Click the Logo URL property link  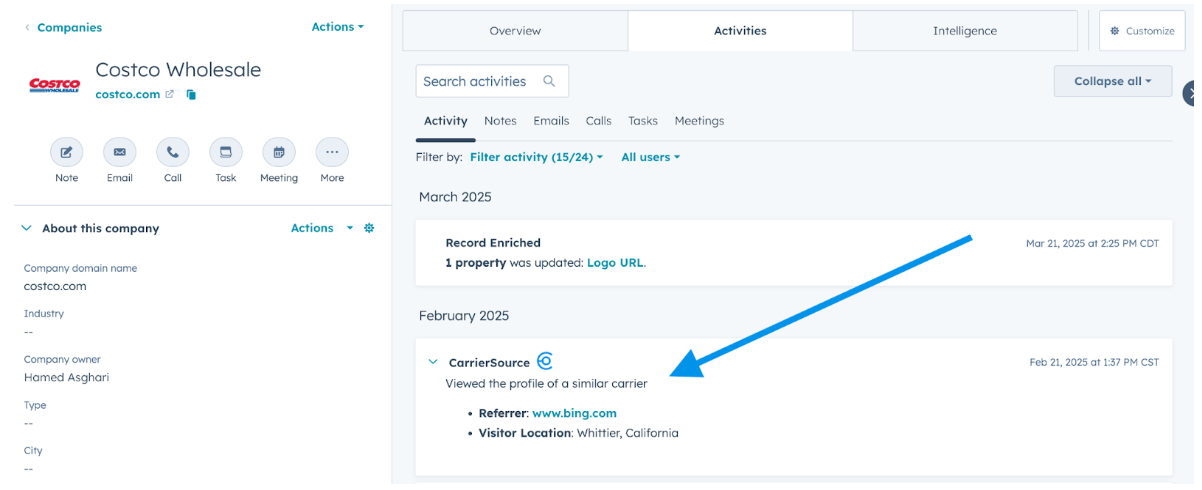(x=616, y=263)
